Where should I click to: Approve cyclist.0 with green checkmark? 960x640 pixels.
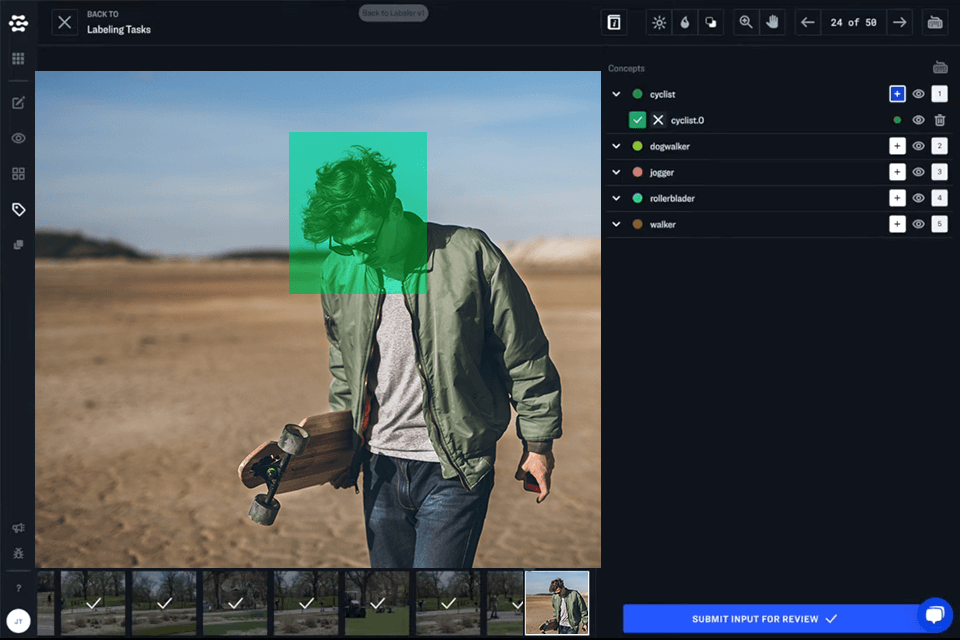click(637, 120)
